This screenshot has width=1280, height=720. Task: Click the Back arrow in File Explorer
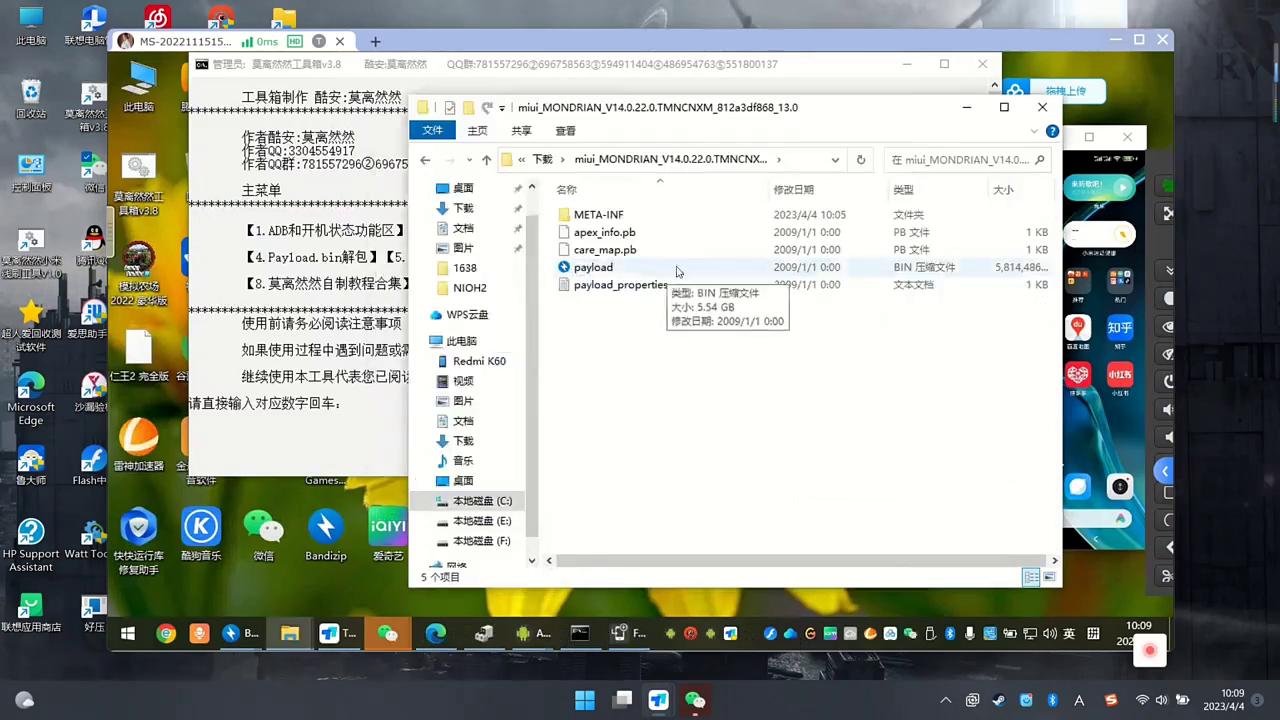click(425, 160)
